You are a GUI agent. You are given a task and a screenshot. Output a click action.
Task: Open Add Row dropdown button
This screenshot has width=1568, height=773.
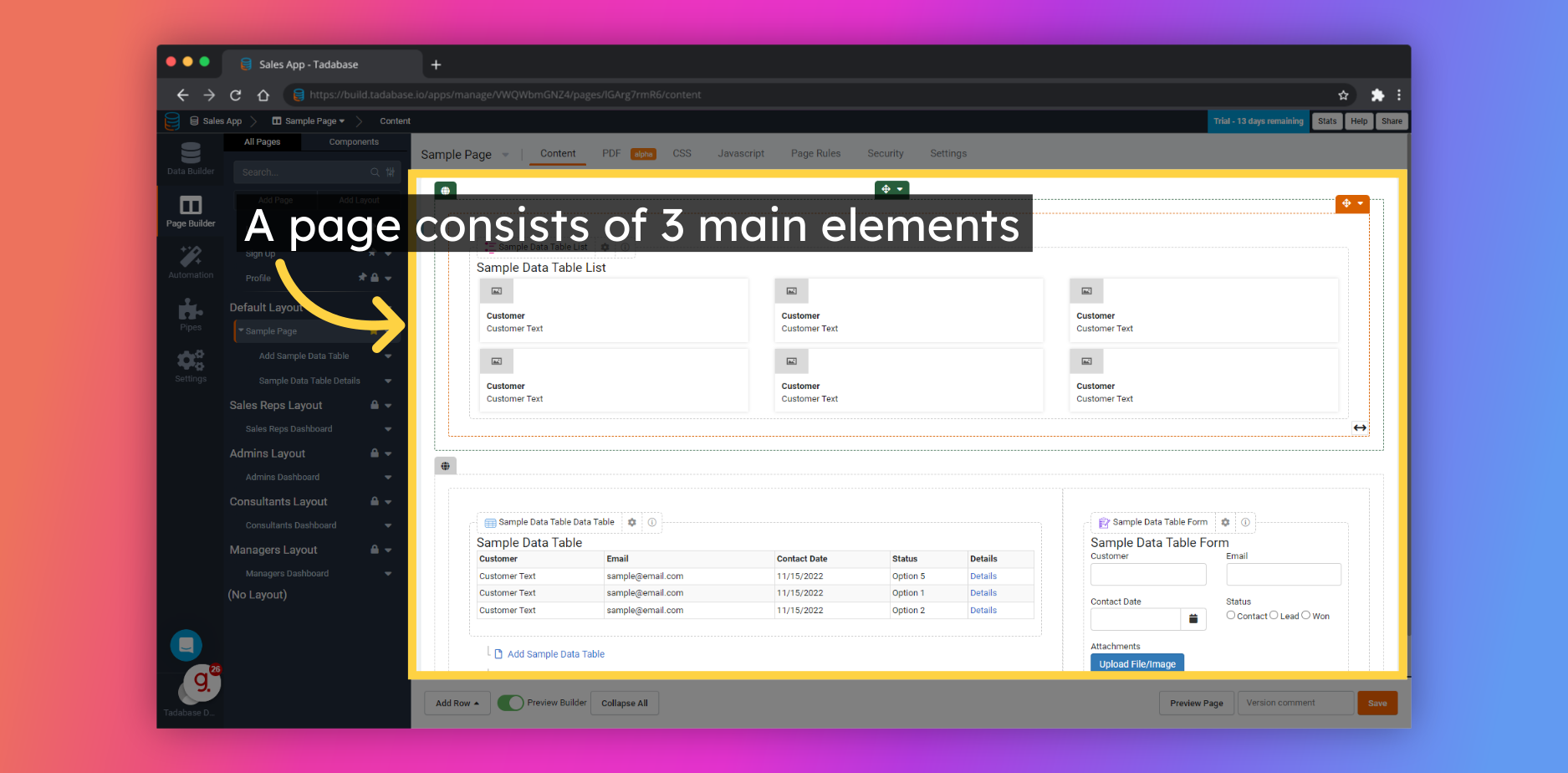pos(457,703)
